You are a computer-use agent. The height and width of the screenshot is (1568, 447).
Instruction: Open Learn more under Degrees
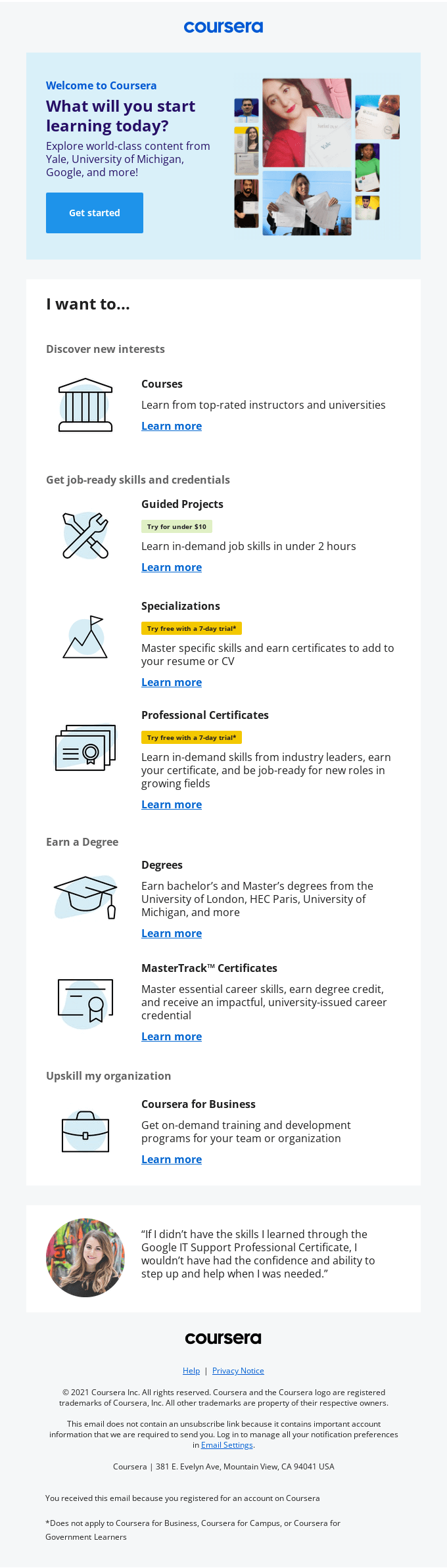point(171,933)
